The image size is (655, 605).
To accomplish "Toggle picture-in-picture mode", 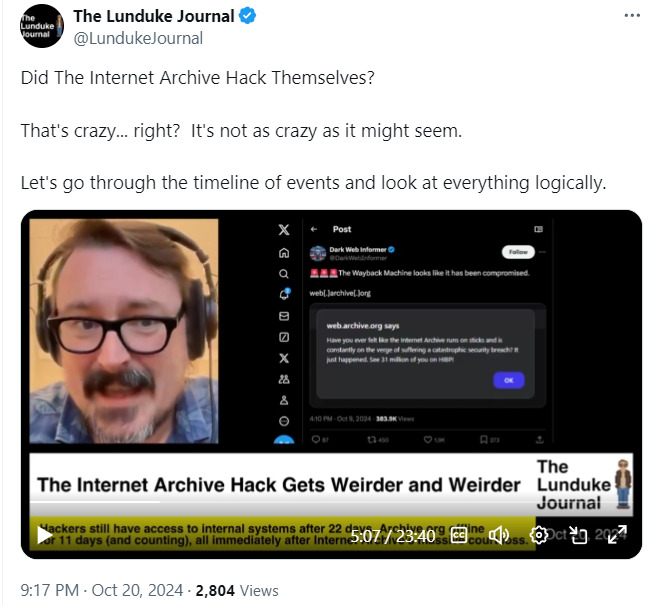I will 579,535.
